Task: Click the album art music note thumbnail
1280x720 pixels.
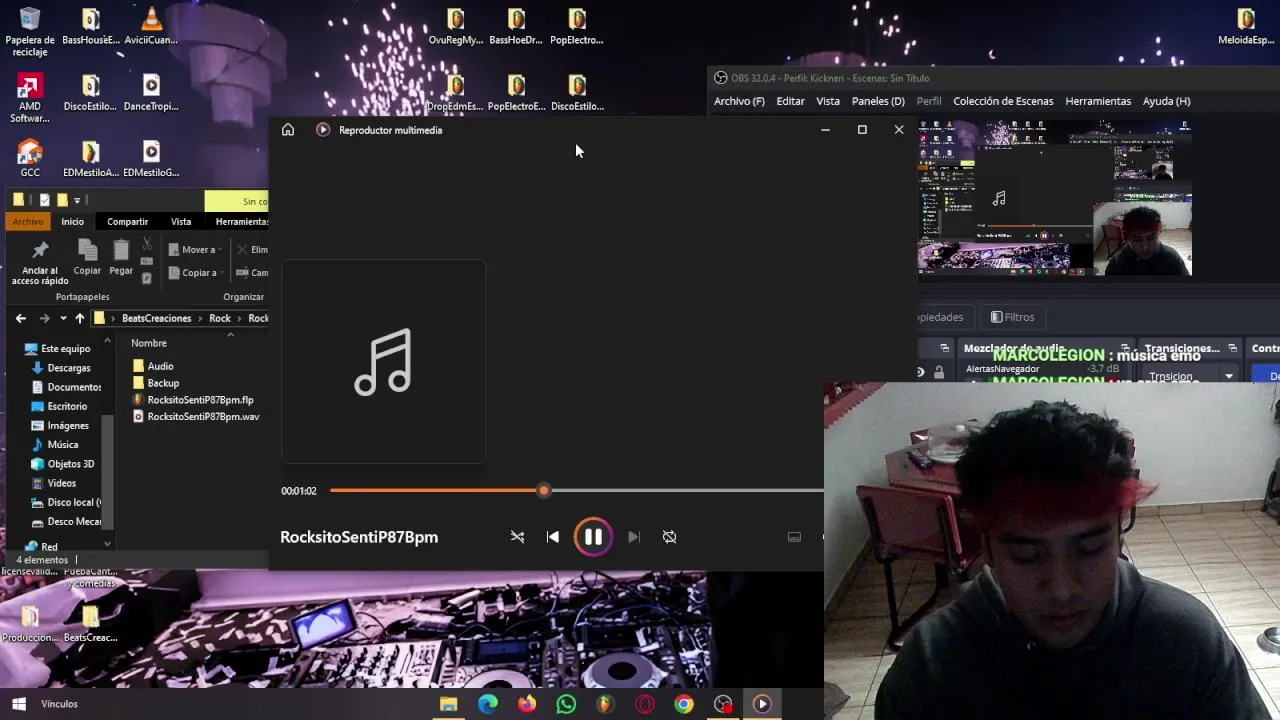Action: pos(384,362)
